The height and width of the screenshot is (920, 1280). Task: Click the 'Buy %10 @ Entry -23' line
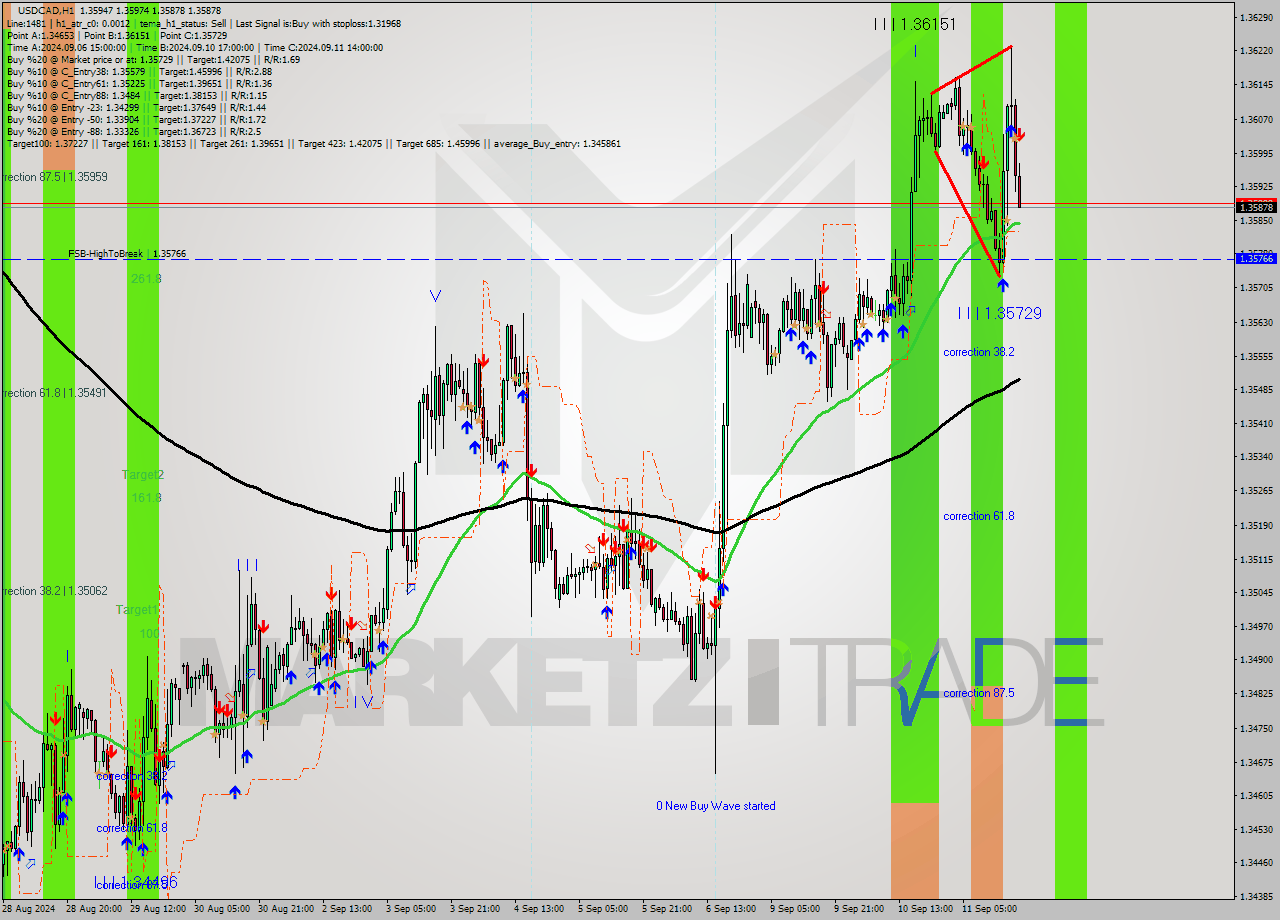tap(136, 107)
